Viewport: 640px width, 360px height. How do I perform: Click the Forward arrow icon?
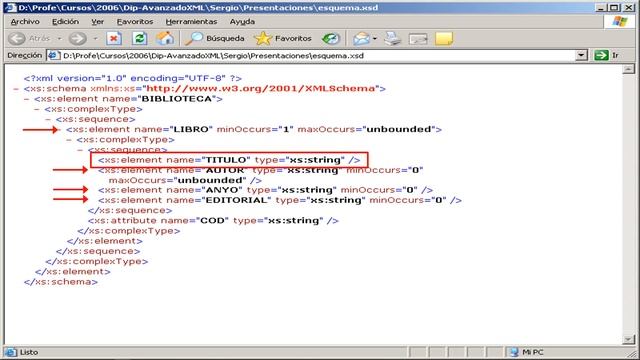[77, 38]
